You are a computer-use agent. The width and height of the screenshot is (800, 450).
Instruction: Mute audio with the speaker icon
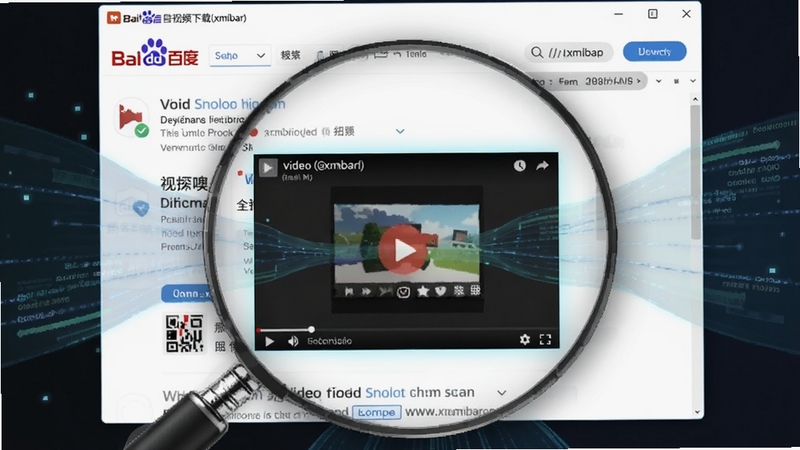293,341
